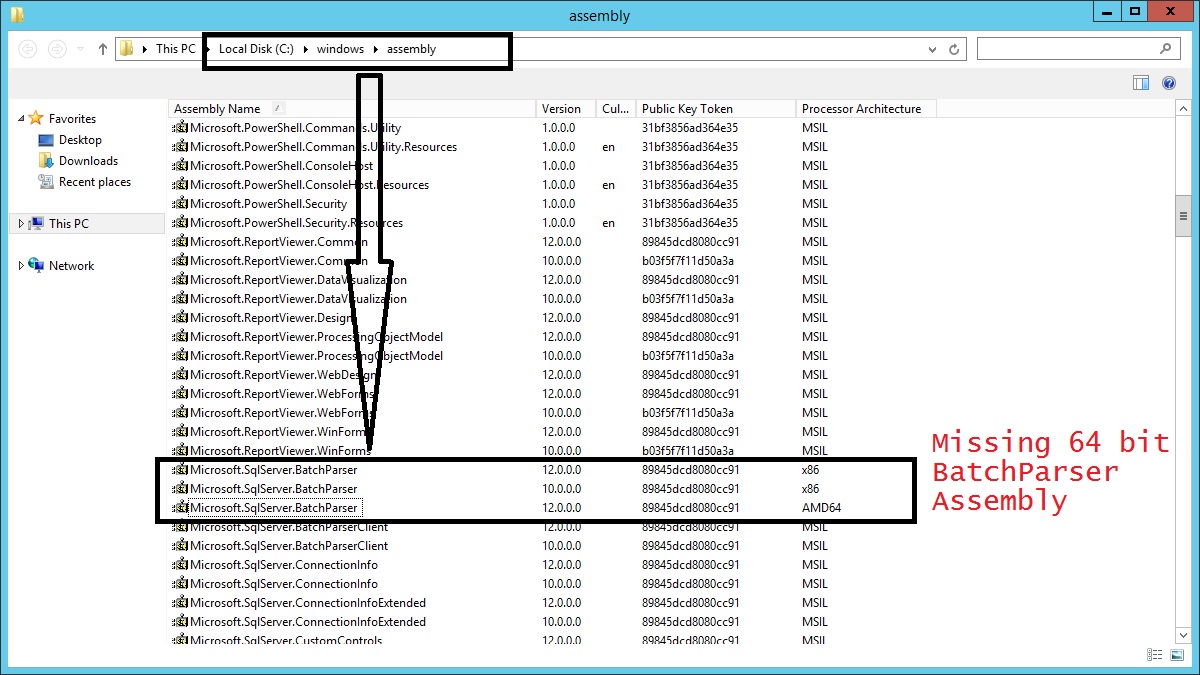The image size is (1200, 675).
Task: Select This PC in the address breadcrumb
Action: (x=175, y=48)
